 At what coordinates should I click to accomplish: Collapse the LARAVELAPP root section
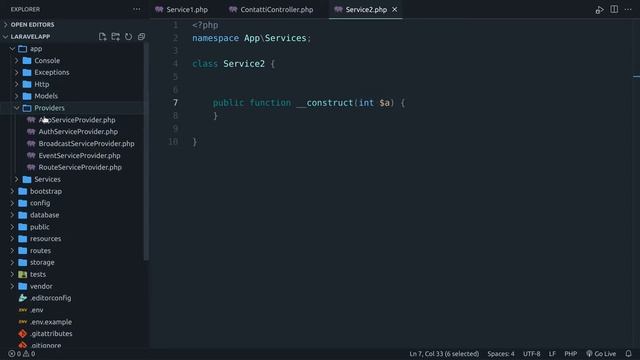tap(30, 37)
